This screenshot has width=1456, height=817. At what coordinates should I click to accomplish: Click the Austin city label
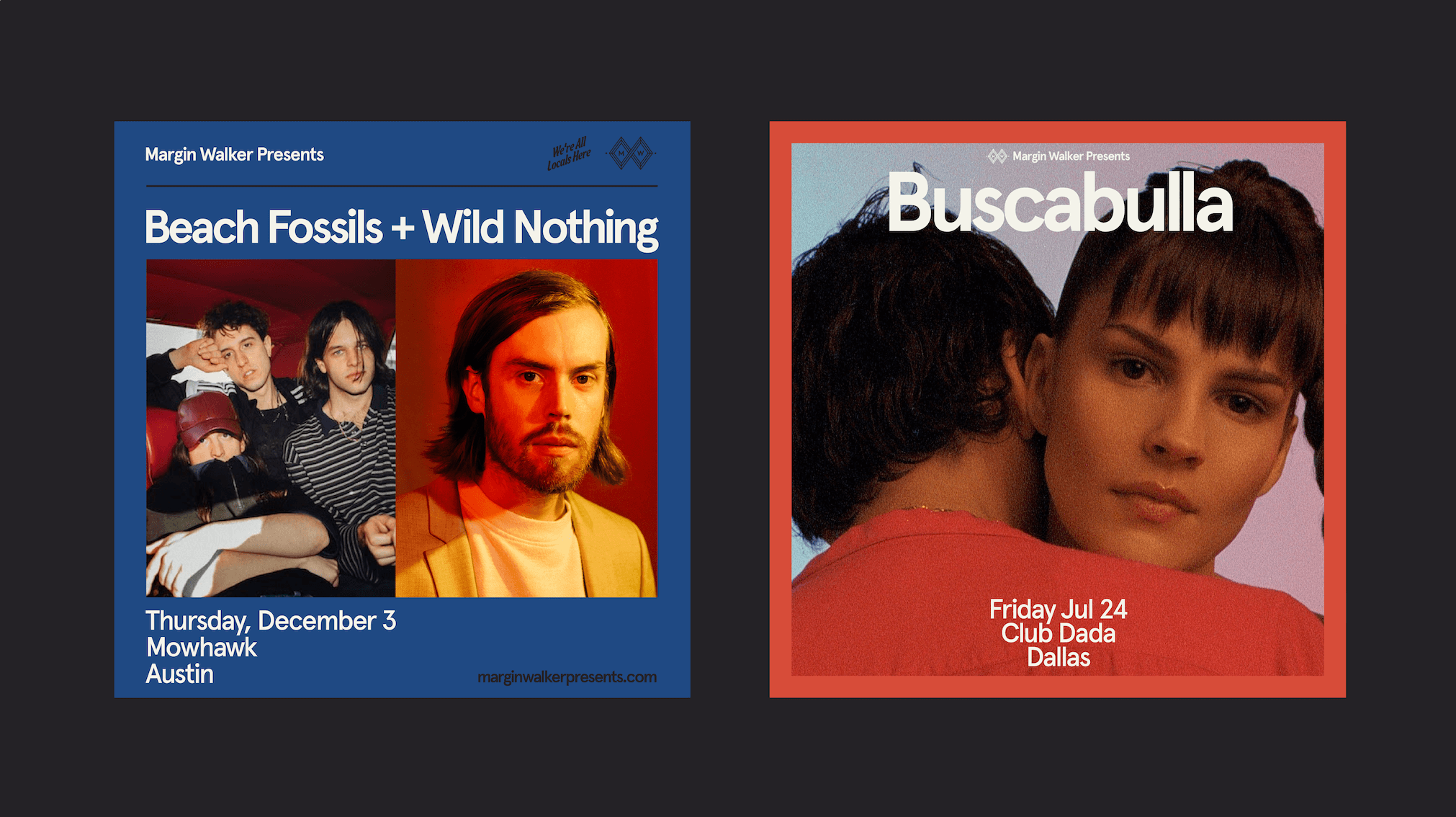pos(180,674)
